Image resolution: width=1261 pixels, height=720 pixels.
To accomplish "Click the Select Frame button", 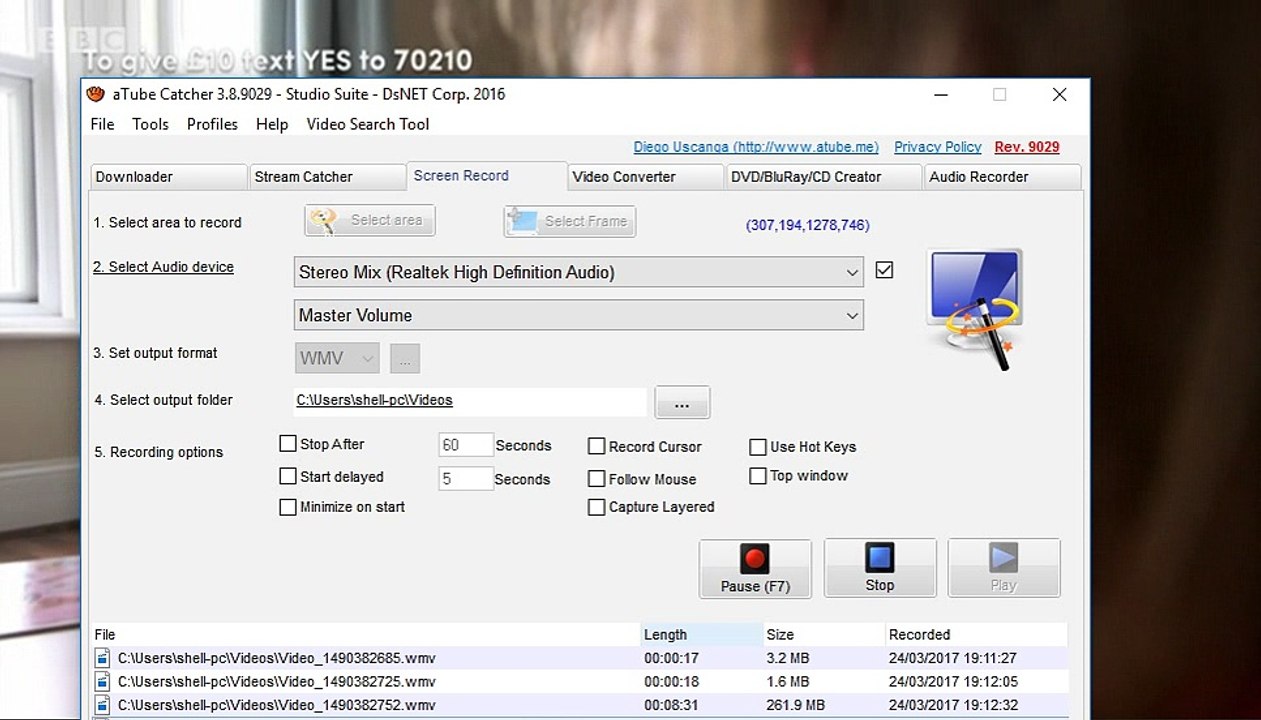I will pyautogui.click(x=570, y=221).
